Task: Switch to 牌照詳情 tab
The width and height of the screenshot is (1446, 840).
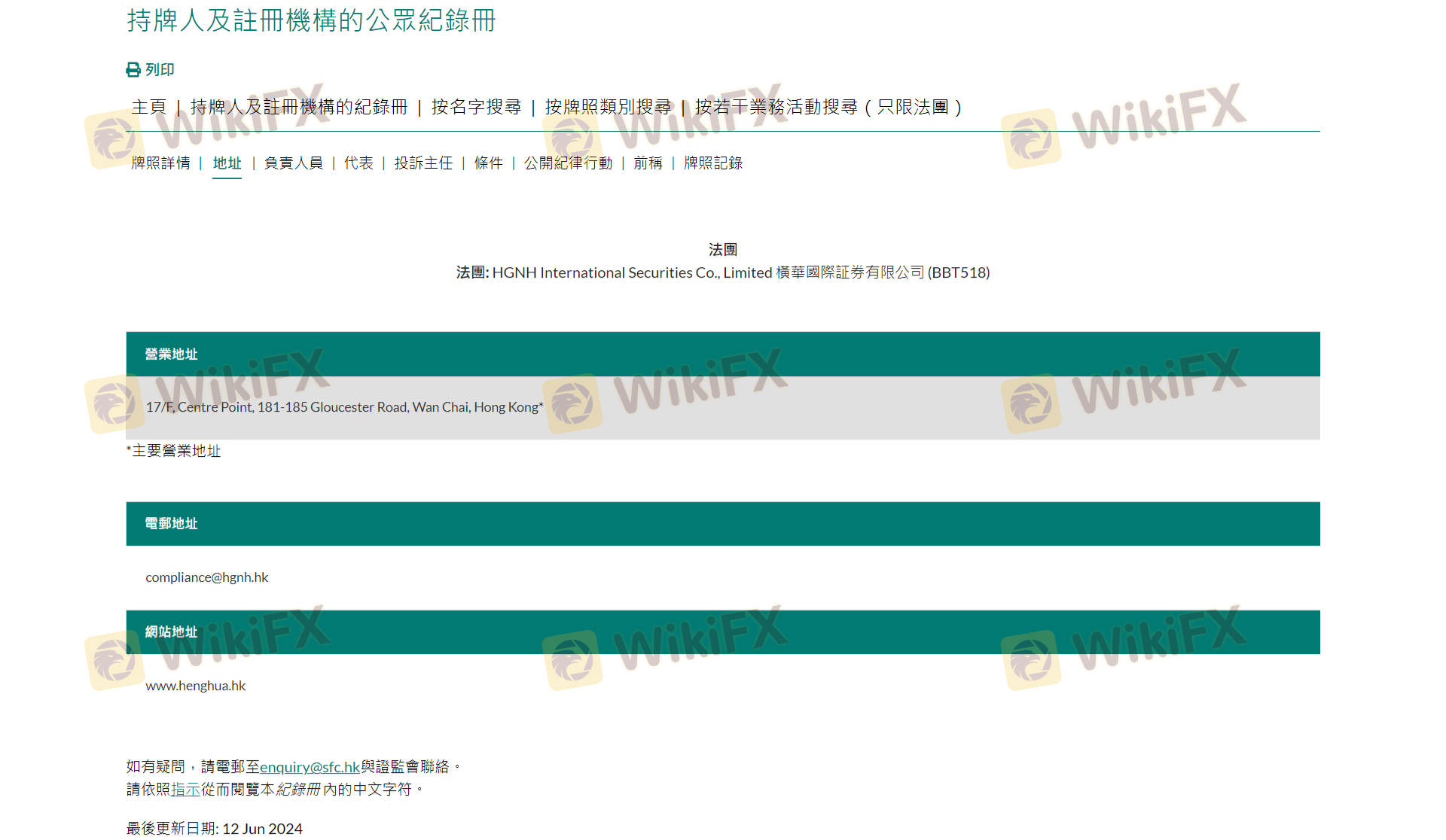Action: tap(160, 163)
